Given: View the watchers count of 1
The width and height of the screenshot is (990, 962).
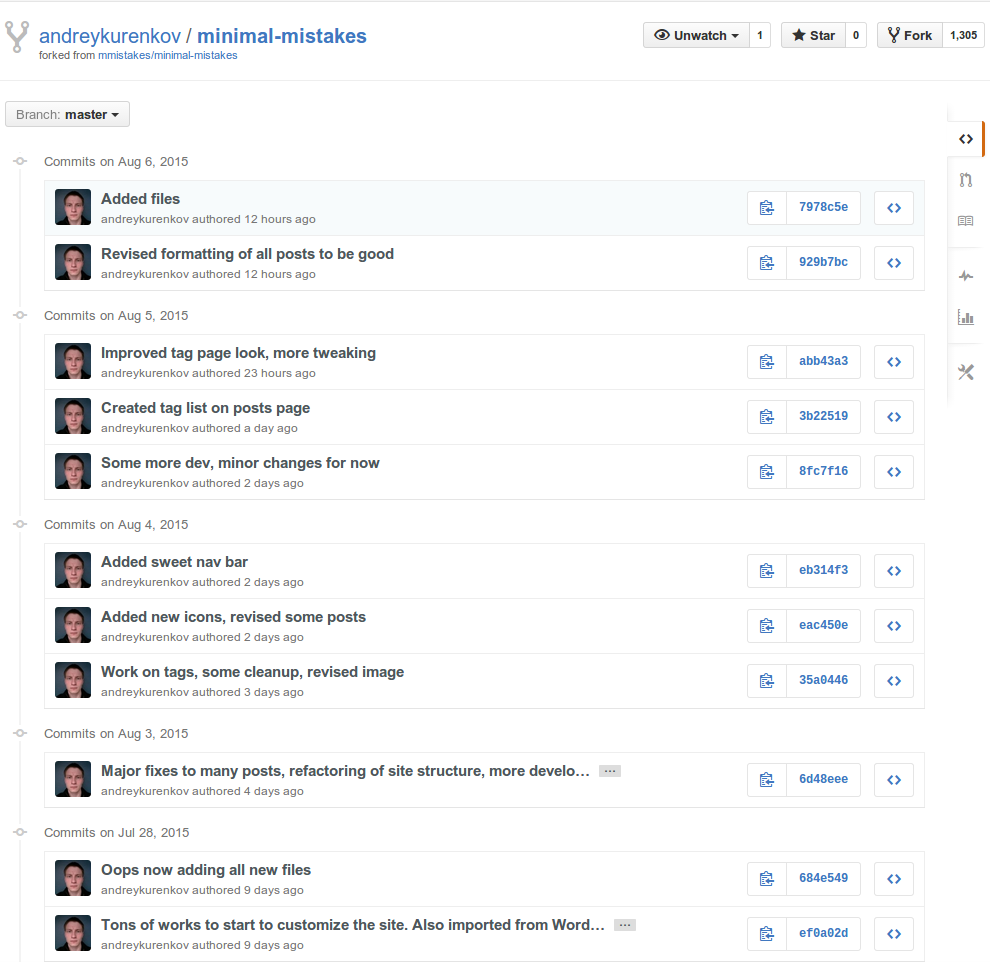Looking at the screenshot, I should coord(760,35).
